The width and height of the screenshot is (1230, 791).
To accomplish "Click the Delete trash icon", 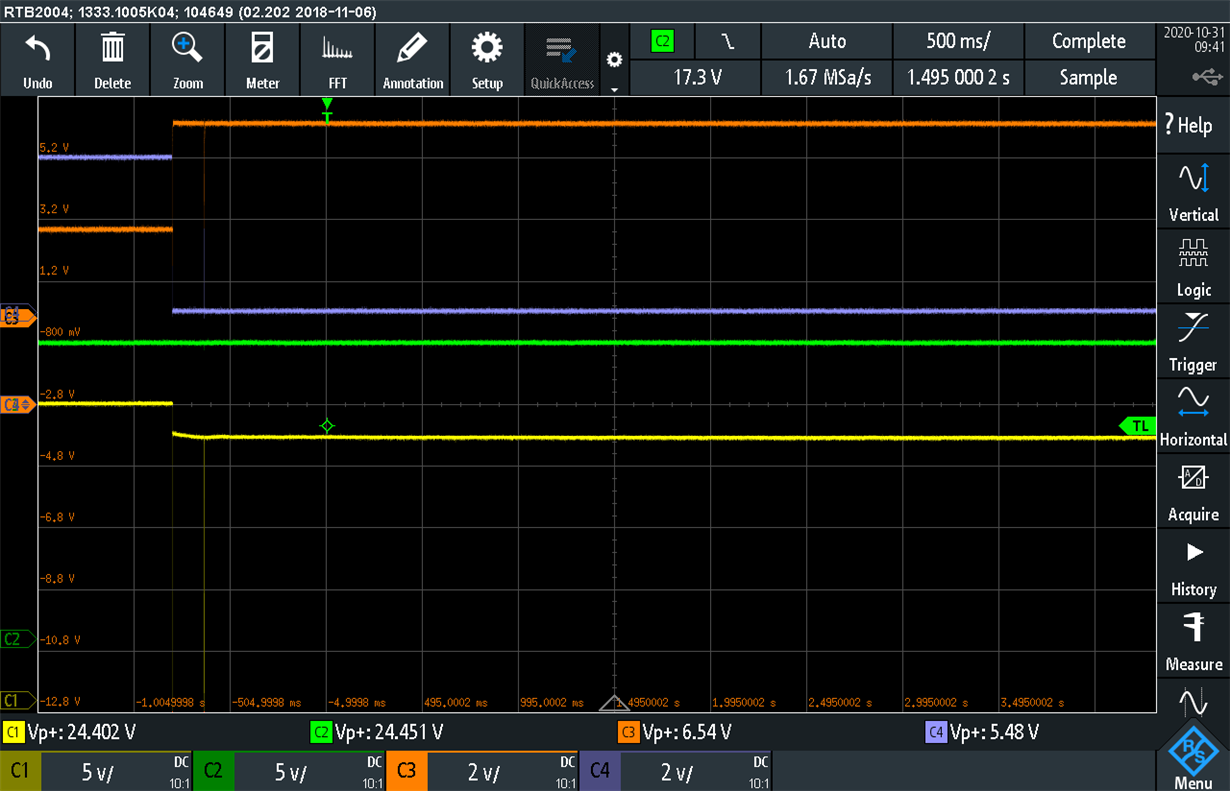I will pos(112,48).
